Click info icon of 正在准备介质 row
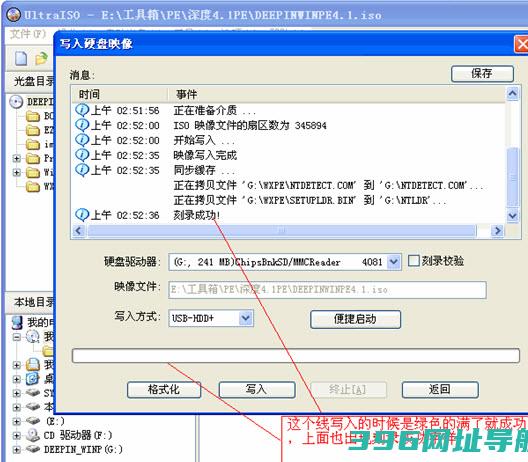The width and height of the screenshot is (528, 462). (82, 110)
